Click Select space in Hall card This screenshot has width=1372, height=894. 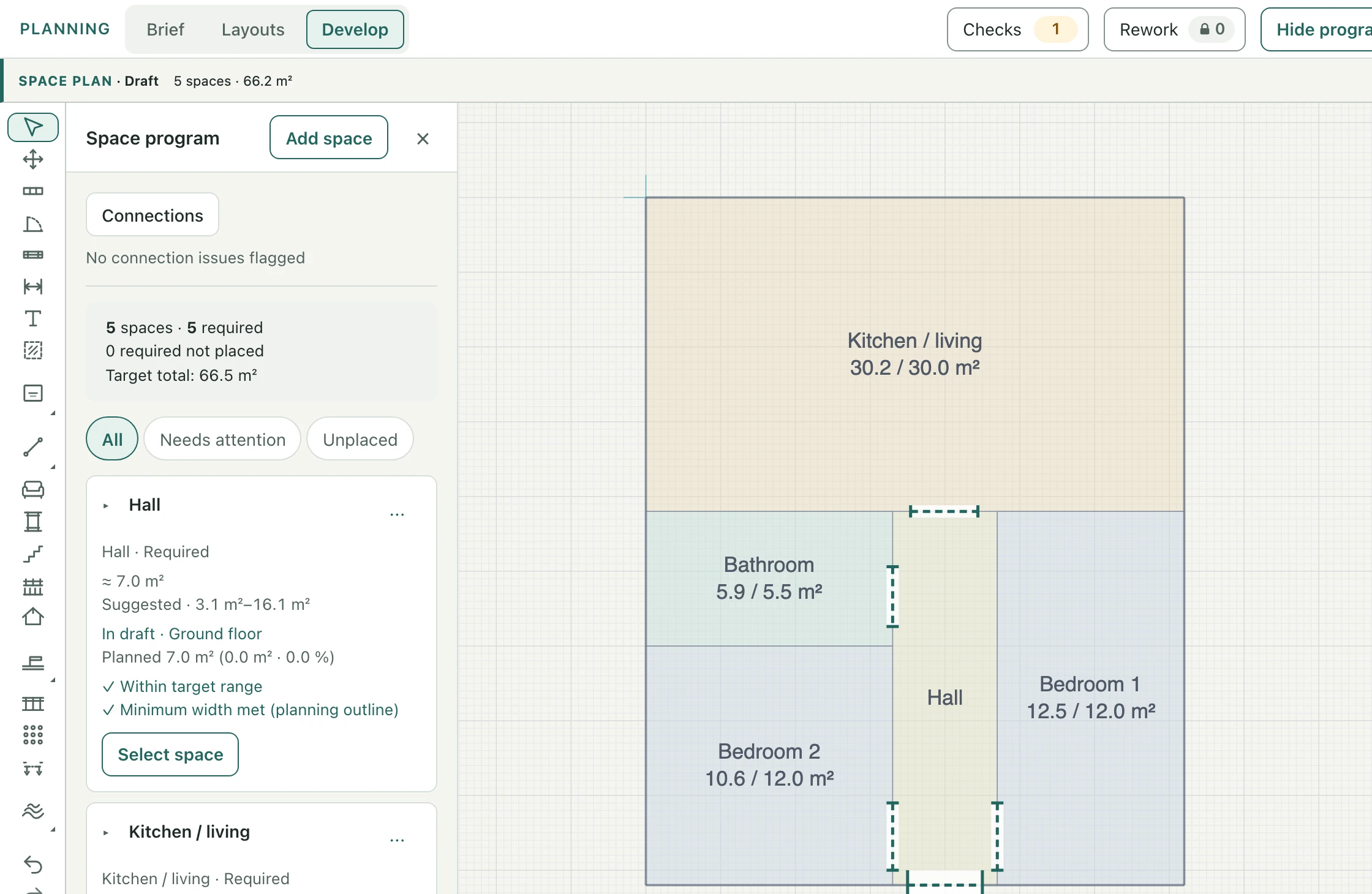pos(170,754)
